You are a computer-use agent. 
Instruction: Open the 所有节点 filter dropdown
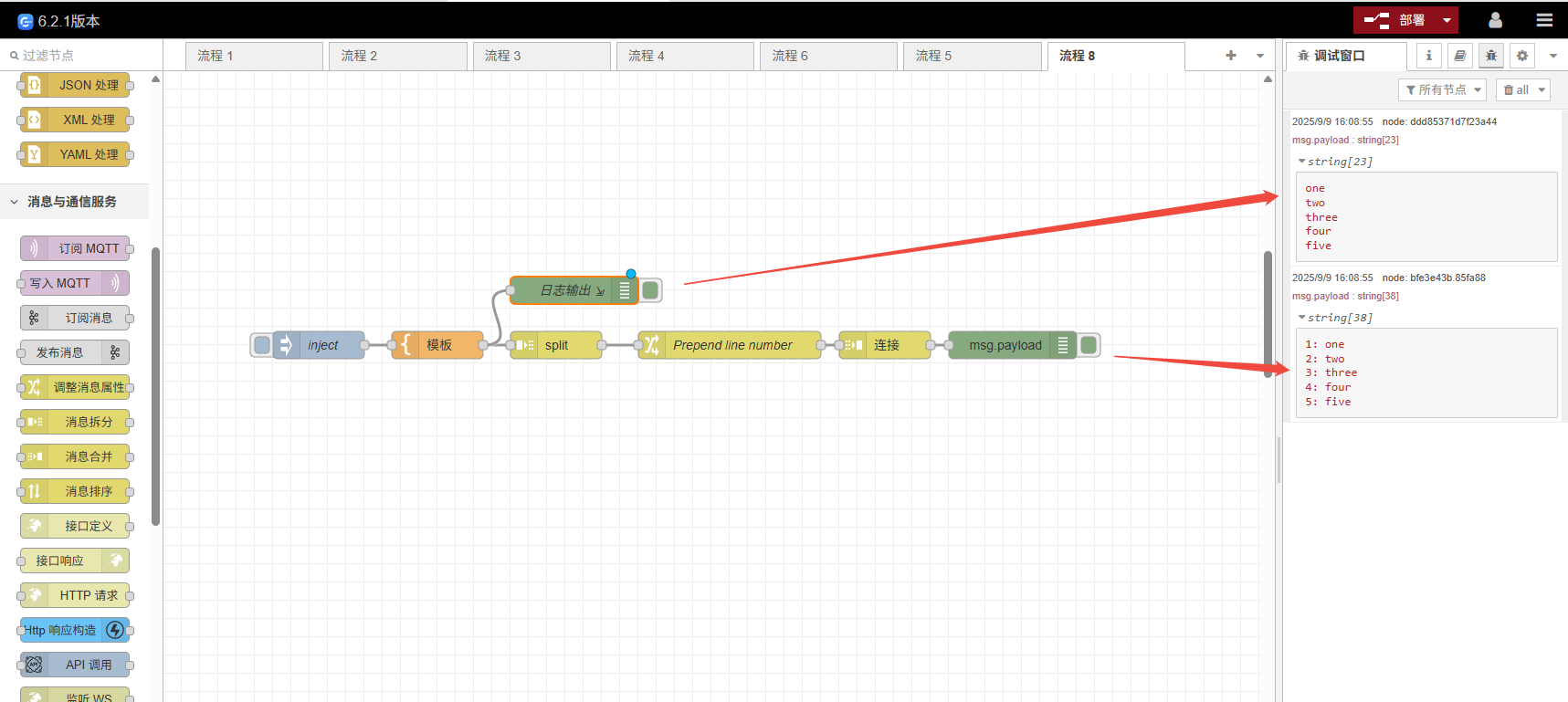pos(1442,89)
